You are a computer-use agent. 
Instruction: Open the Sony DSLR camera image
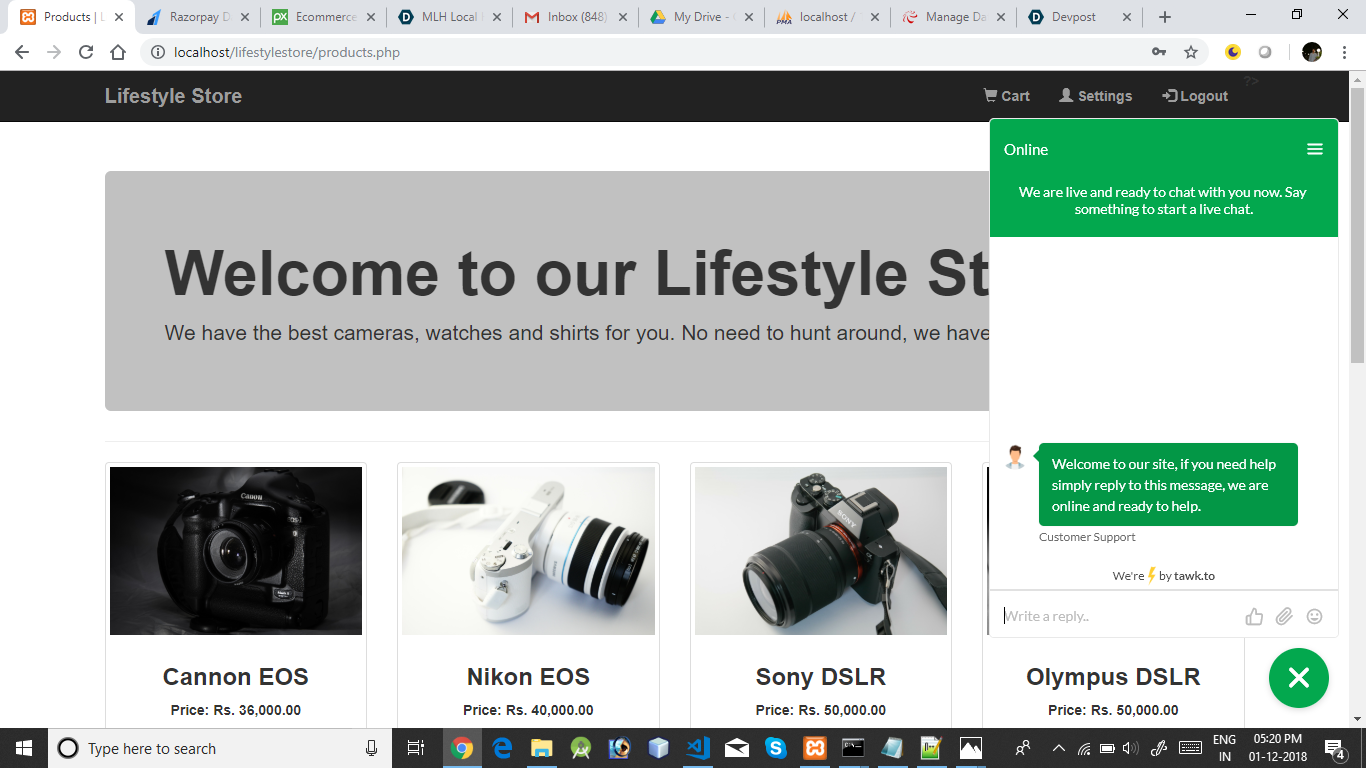point(821,551)
